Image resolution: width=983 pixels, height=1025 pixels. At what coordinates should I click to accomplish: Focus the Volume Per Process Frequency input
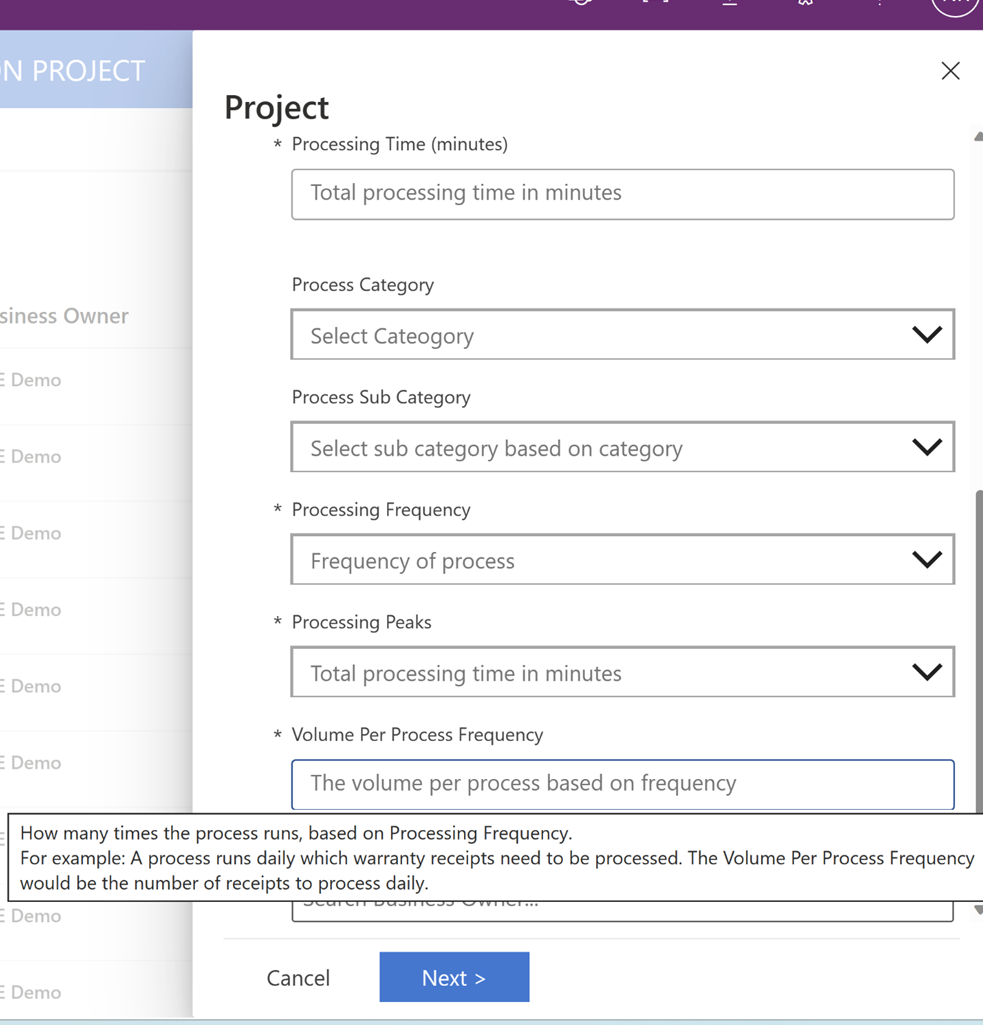click(x=622, y=784)
